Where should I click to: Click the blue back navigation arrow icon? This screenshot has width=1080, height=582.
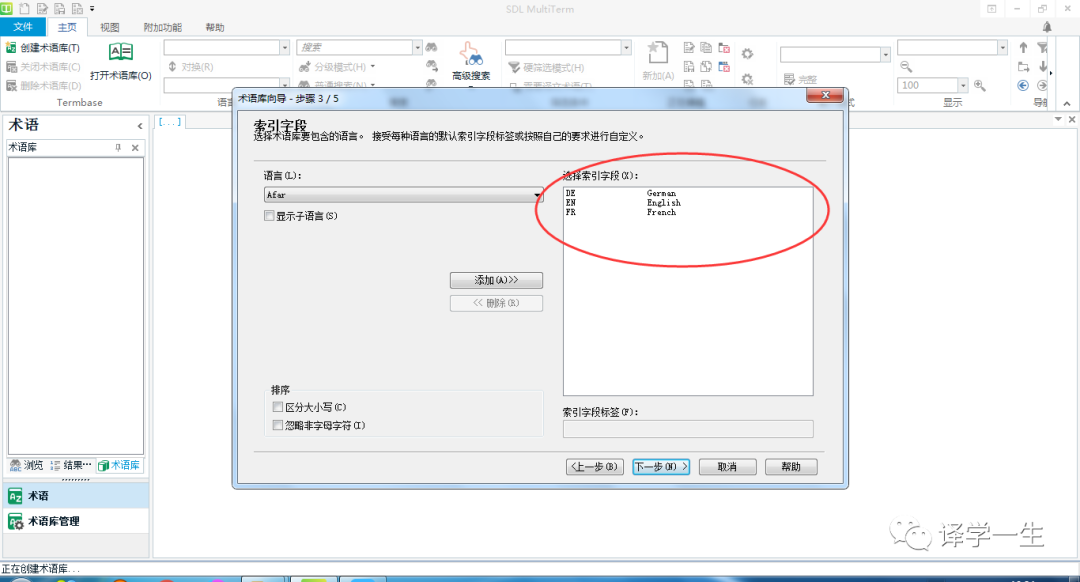[1023, 85]
